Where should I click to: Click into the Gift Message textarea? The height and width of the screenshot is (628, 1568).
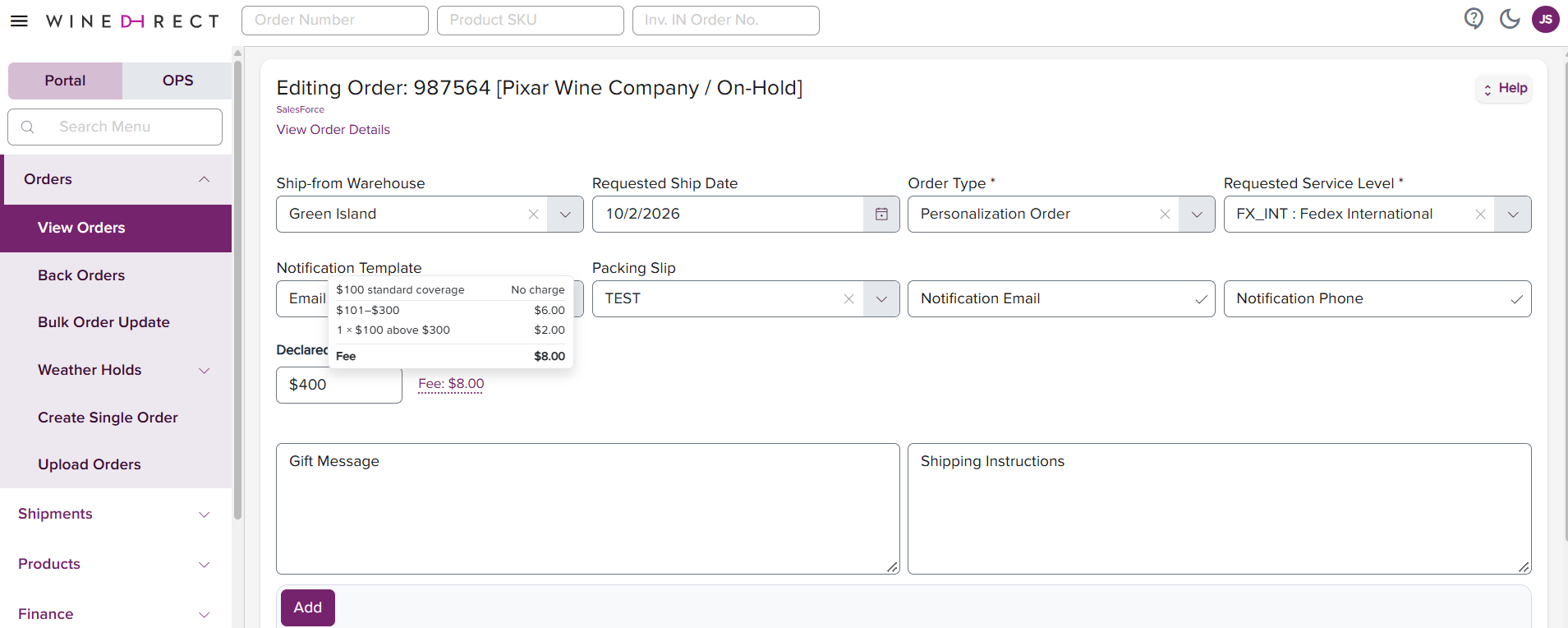[588, 509]
